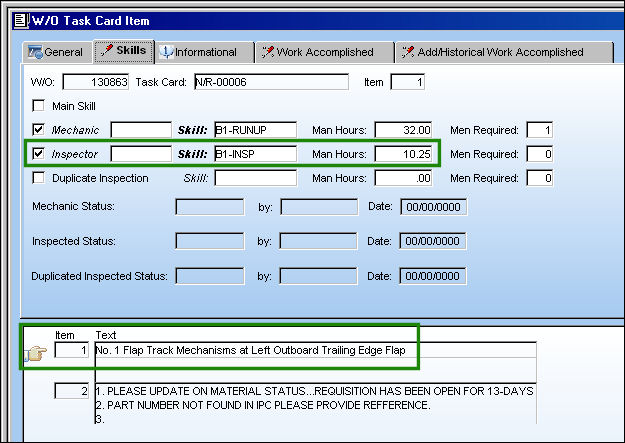Click the Inspector Skill field B1-INSP
Viewport: 625px width, 443px height.
(256, 154)
